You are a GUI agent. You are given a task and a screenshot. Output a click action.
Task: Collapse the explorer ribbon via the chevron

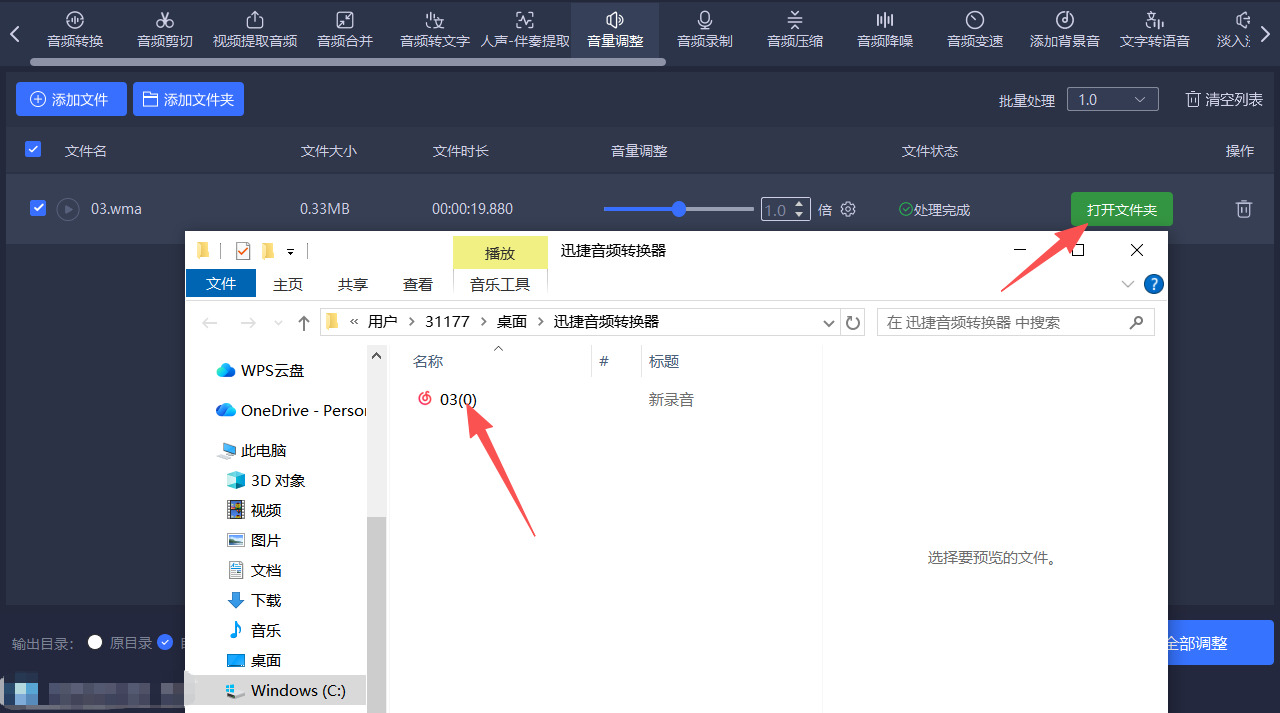click(x=1127, y=283)
